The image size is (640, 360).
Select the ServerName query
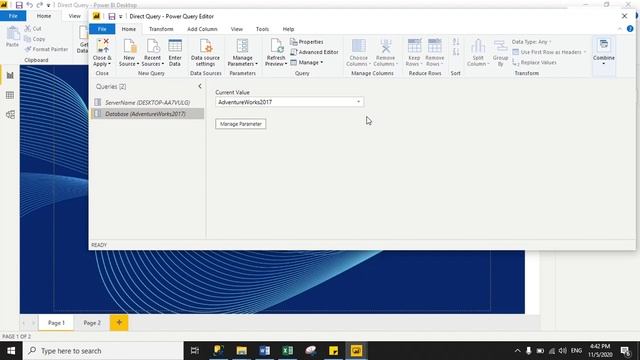pyautogui.click(x=147, y=102)
